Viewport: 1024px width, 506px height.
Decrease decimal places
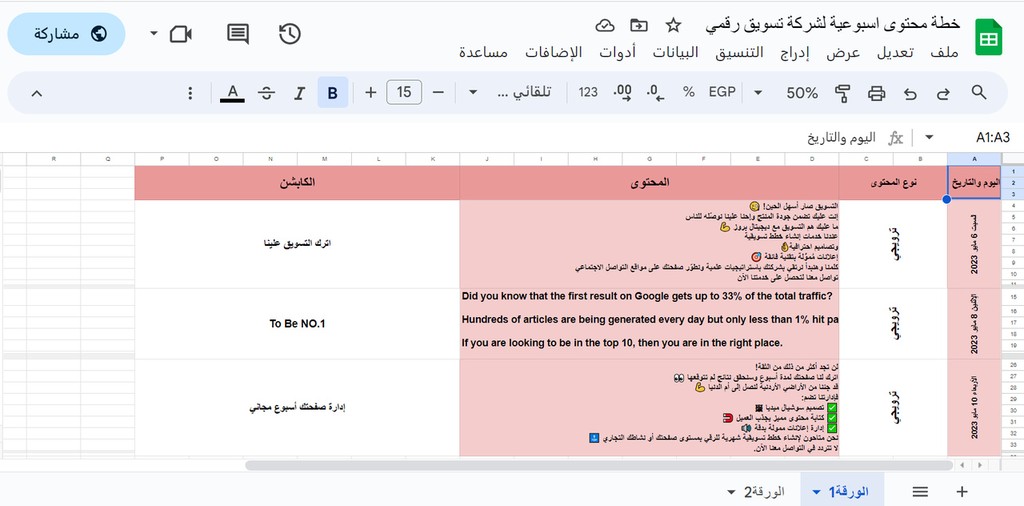(x=655, y=93)
